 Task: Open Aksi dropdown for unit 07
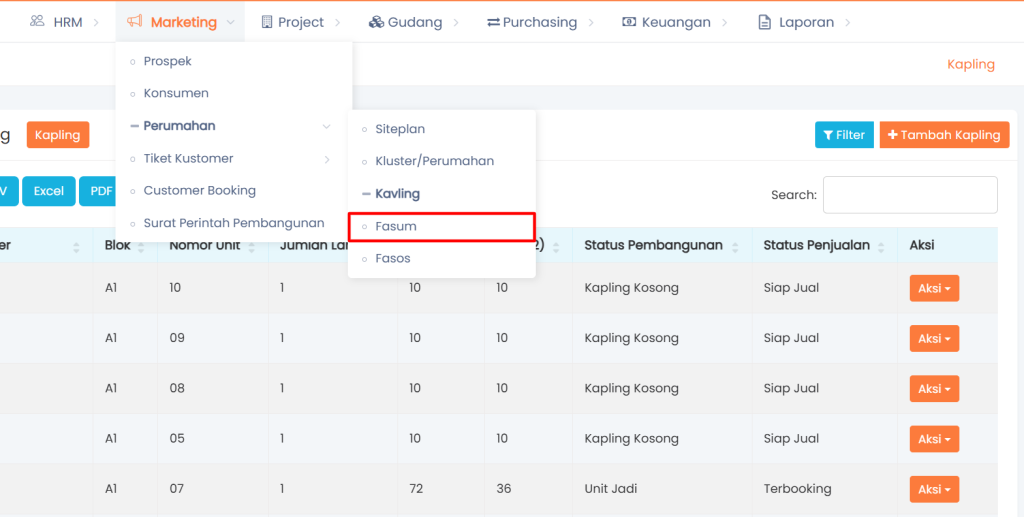click(x=933, y=489)
